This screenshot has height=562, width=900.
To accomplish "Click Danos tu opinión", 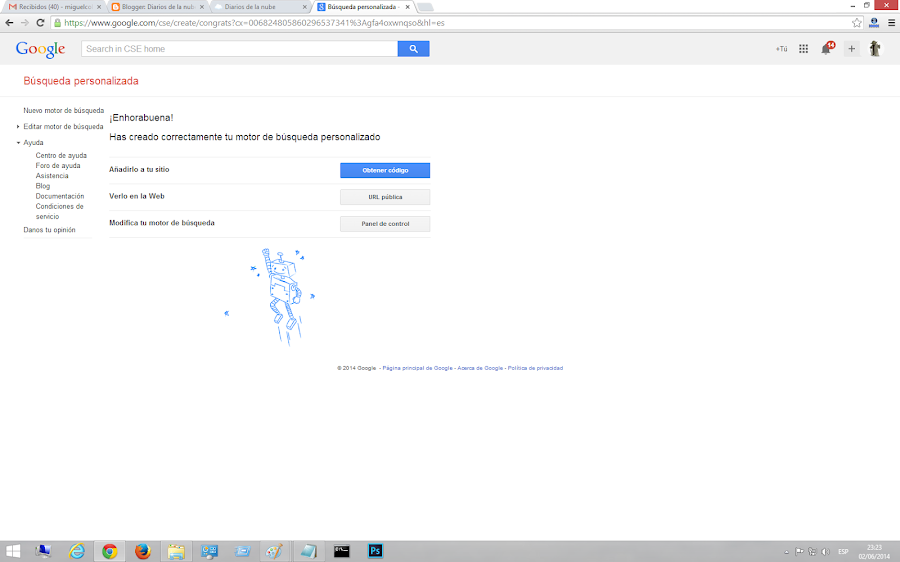I will (49, 230).
